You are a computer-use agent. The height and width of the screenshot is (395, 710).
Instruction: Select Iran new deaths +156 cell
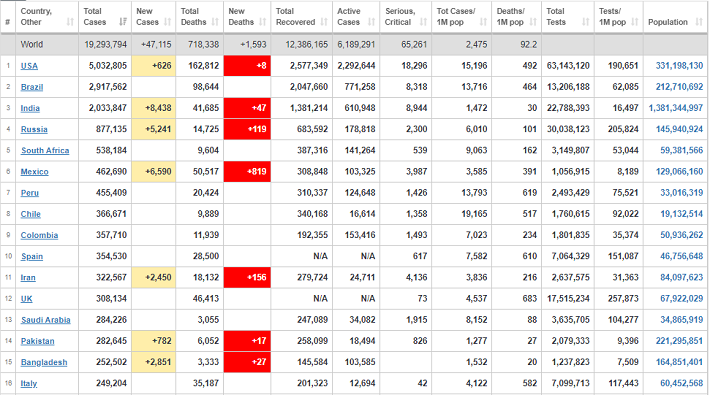(247, 278)
